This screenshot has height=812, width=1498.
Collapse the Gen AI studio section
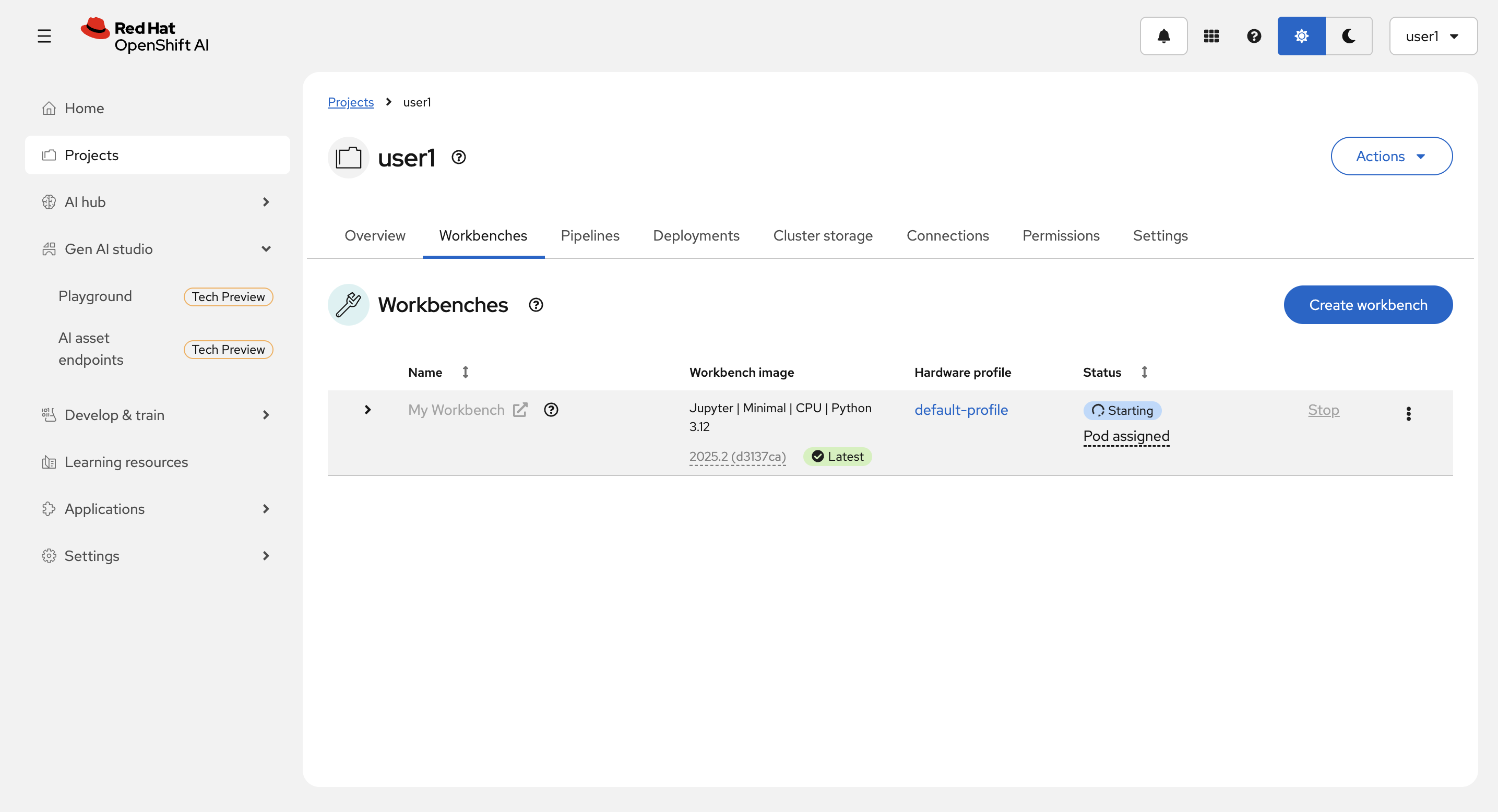(x=266, y=249)
